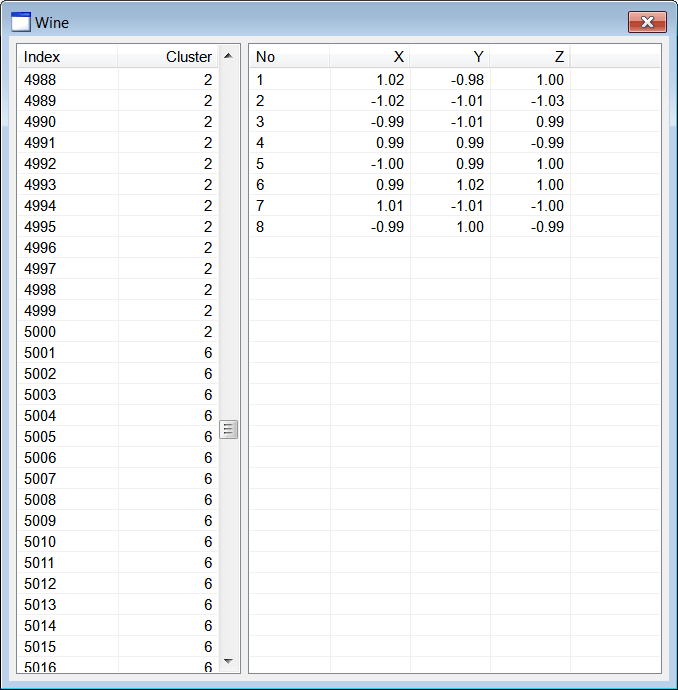Click the list scrollbar thumb
The image size is (678, 690).
[x=228, y=429]
